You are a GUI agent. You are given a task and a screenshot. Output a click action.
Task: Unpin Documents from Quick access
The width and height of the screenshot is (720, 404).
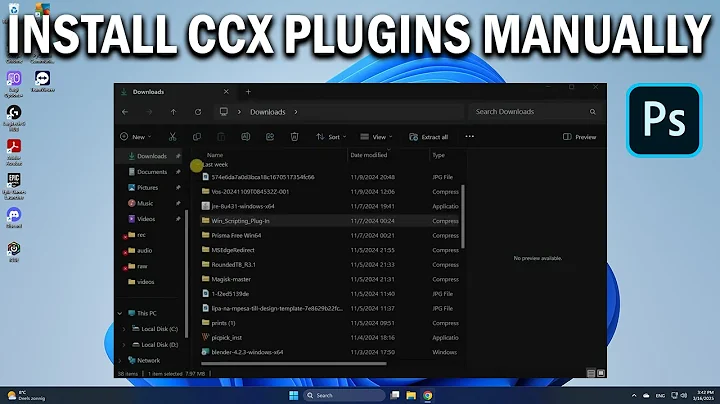tap(178, 172)
